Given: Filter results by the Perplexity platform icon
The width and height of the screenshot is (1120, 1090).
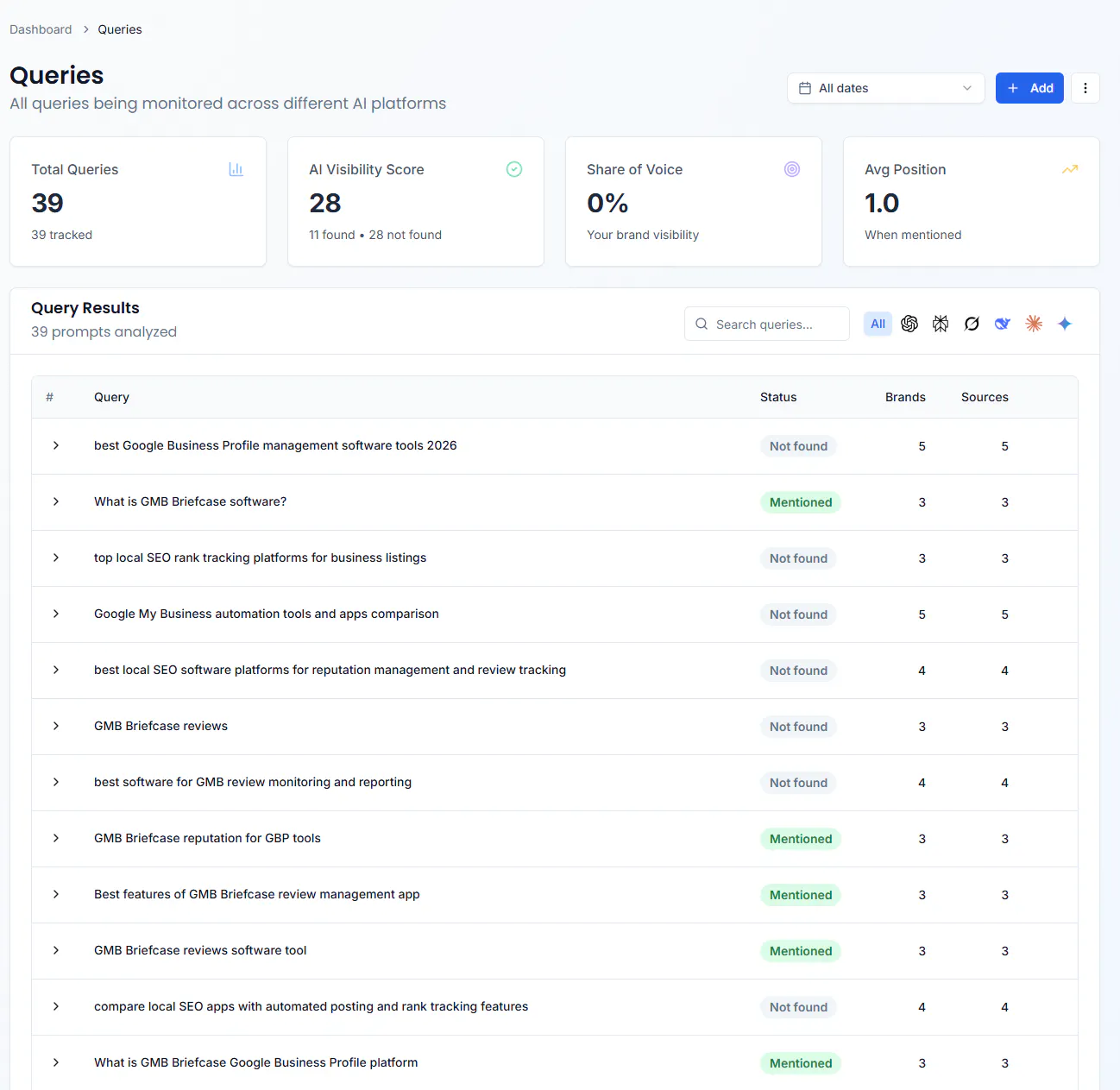Looking at the screenshot, I should click(x=941, y=324).
